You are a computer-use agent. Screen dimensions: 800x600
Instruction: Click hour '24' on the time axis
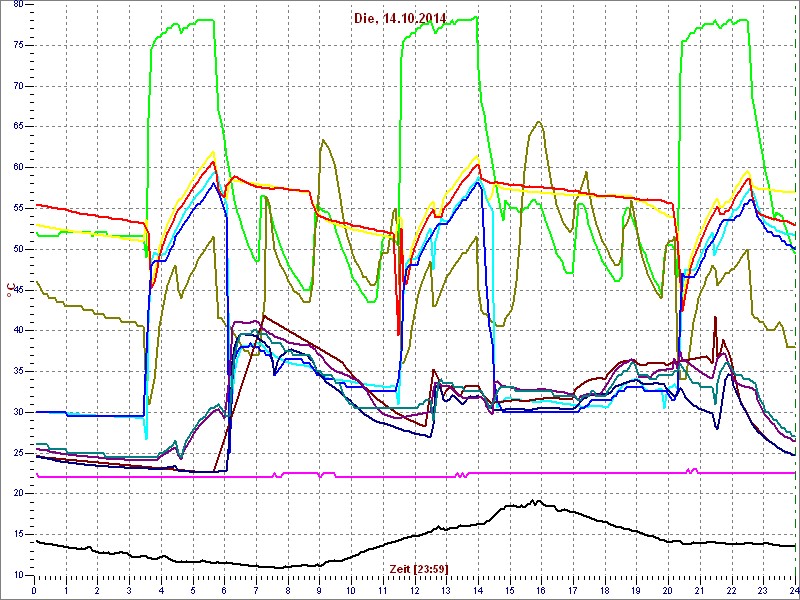(x=794, y=591)
